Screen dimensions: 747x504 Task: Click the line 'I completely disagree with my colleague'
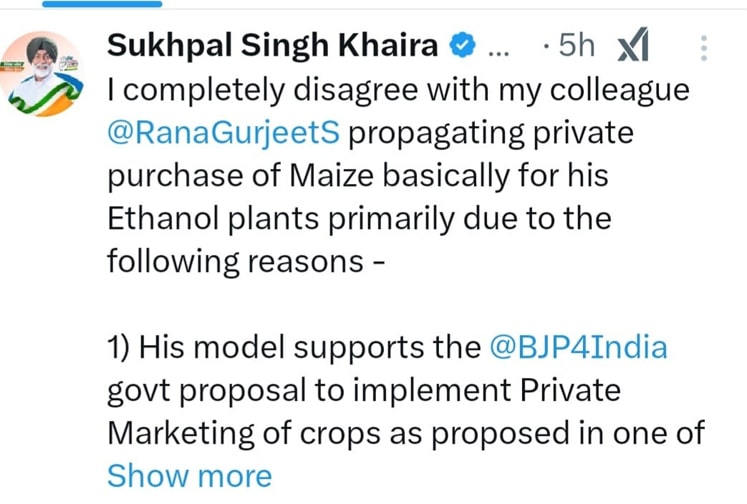click(x=398, y=88)
